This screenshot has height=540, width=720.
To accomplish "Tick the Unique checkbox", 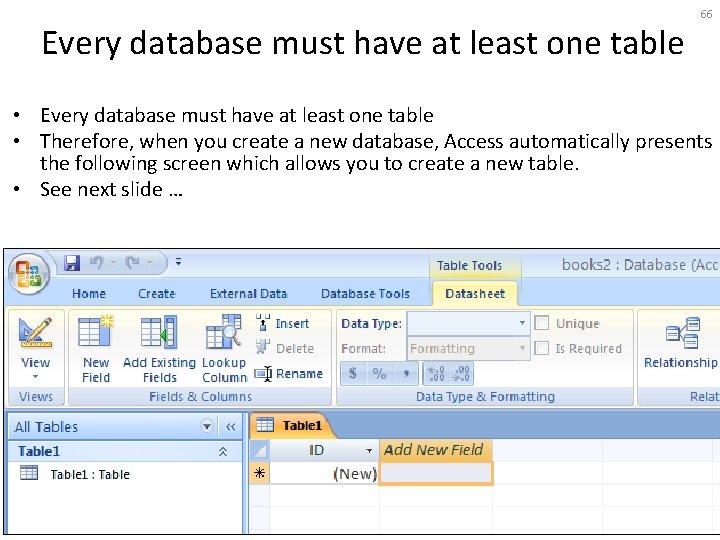I will [541, 323].
